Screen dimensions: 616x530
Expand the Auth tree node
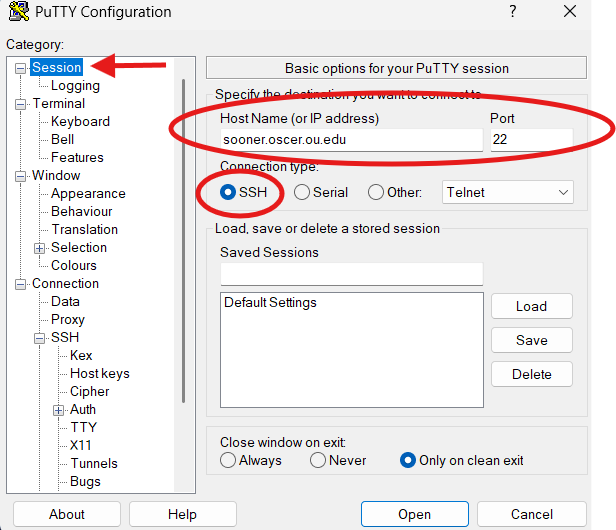(59, 410)
